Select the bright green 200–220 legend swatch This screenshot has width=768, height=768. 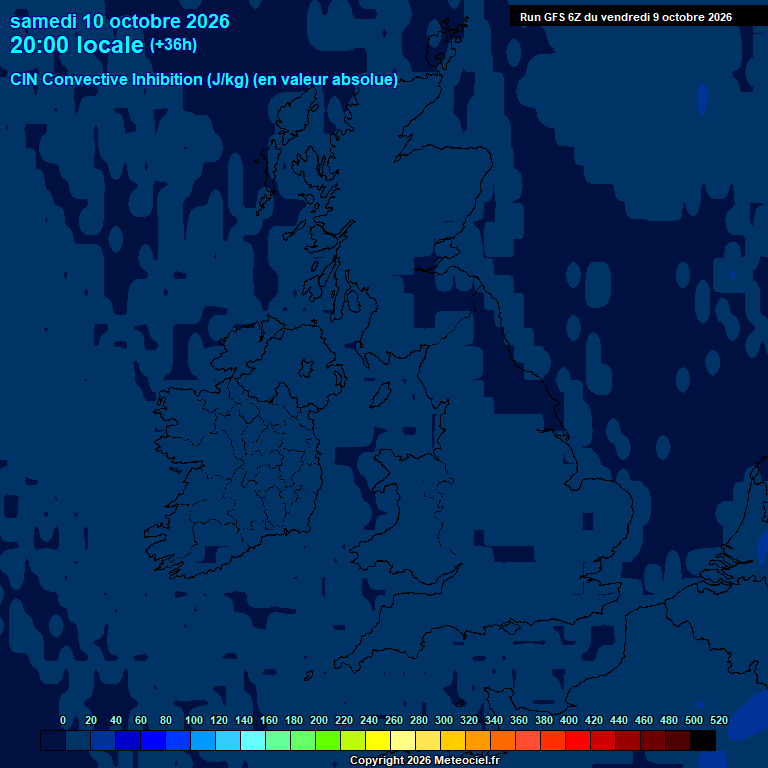328,740
